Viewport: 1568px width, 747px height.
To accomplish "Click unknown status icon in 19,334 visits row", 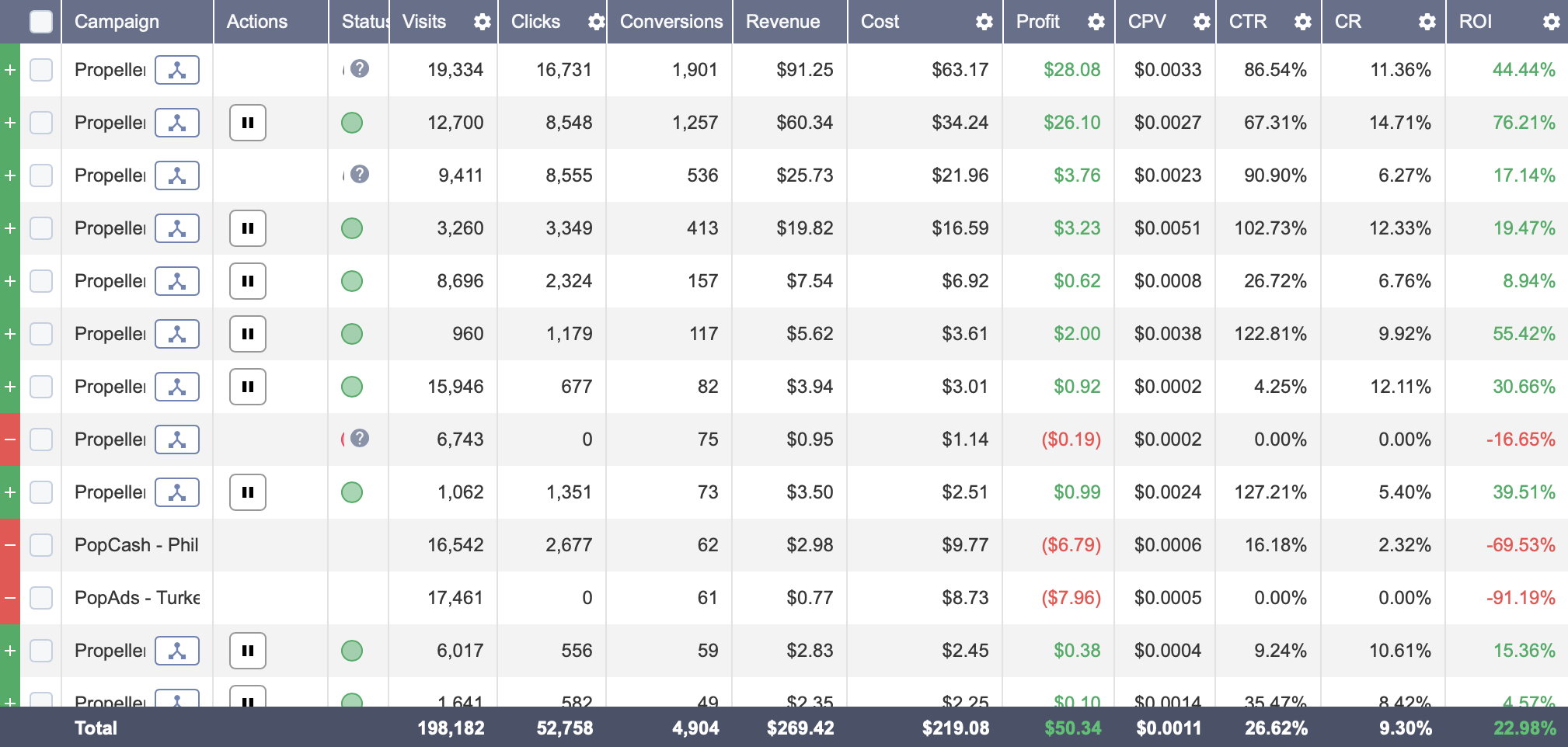I will tap(359, 69).
